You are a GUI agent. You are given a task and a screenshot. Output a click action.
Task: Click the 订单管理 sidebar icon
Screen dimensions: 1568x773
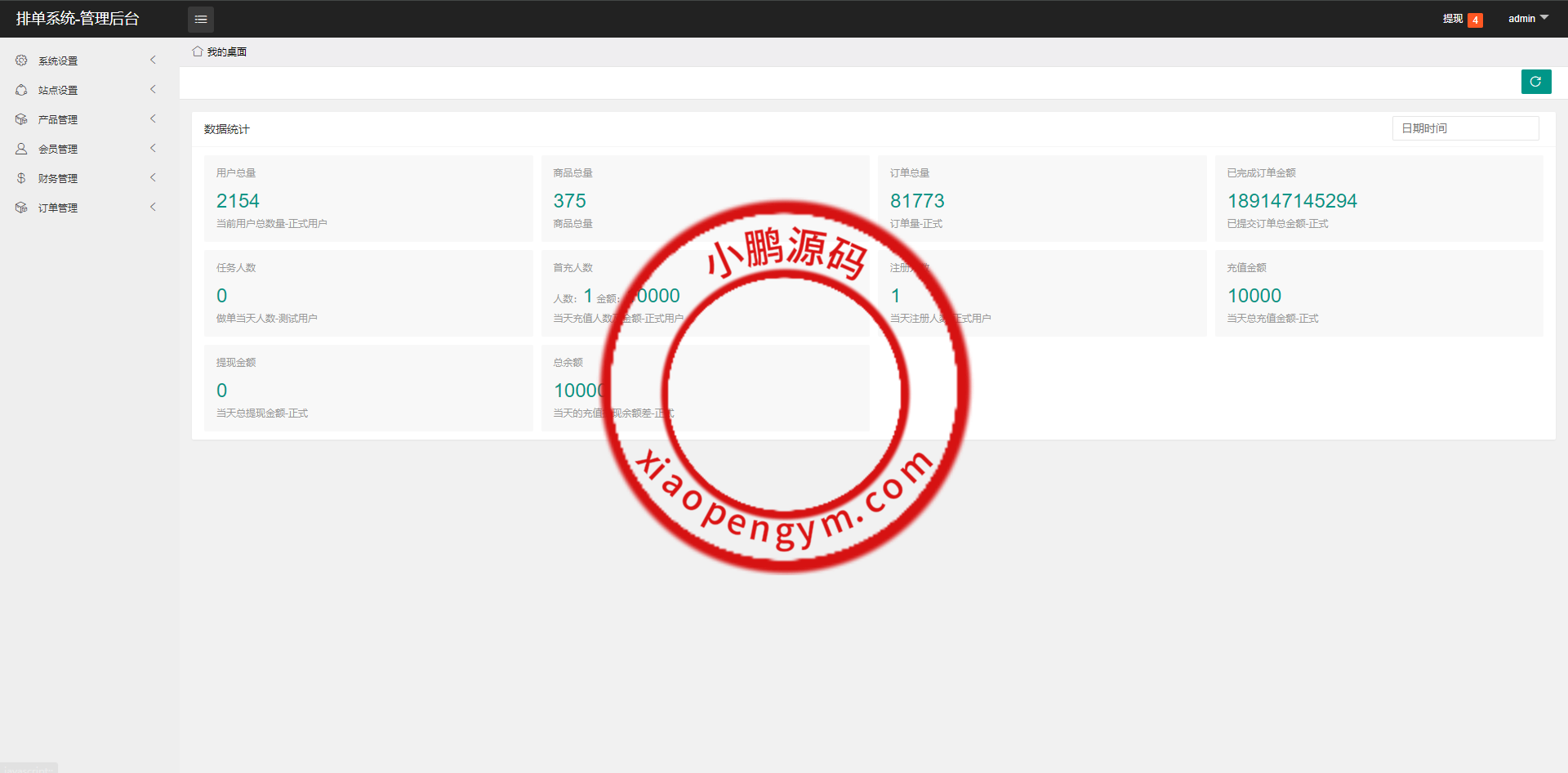(21, 208)
